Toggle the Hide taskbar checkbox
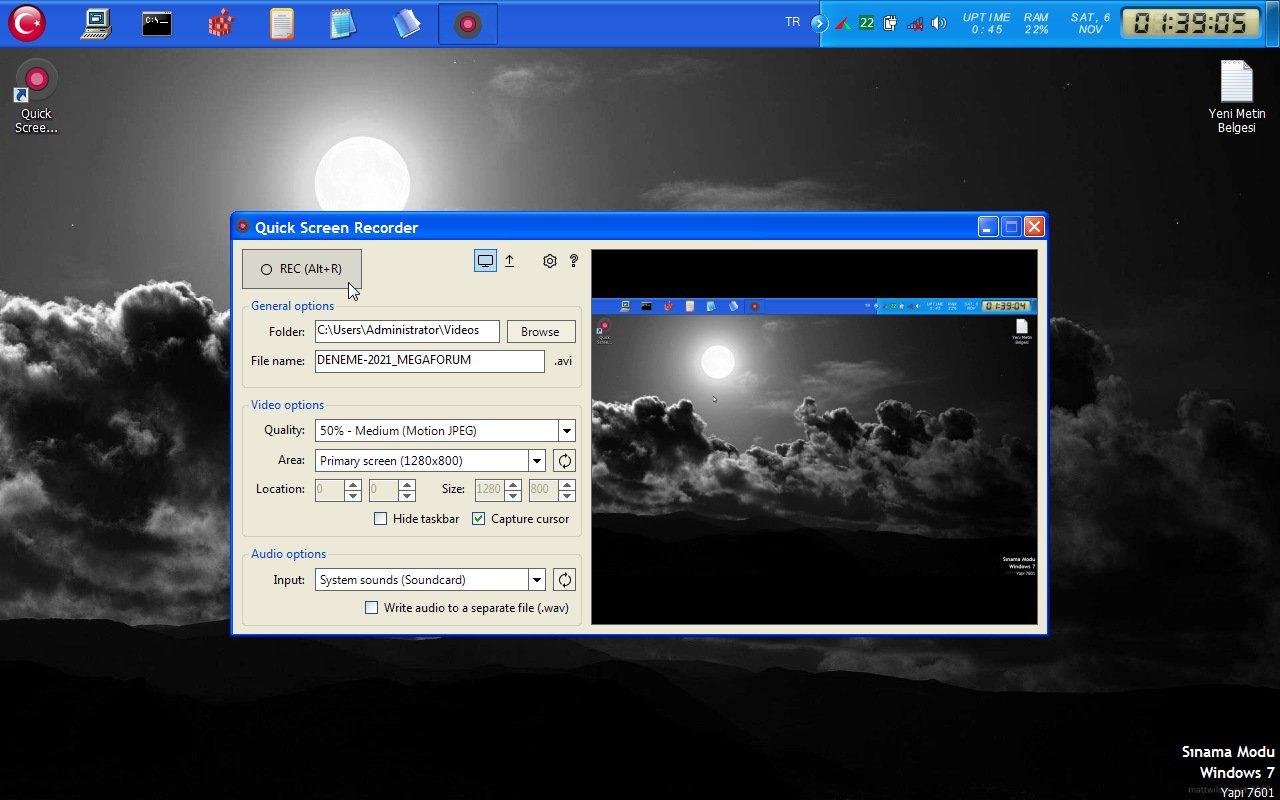The image size is (1280, 800). [380, 519]
